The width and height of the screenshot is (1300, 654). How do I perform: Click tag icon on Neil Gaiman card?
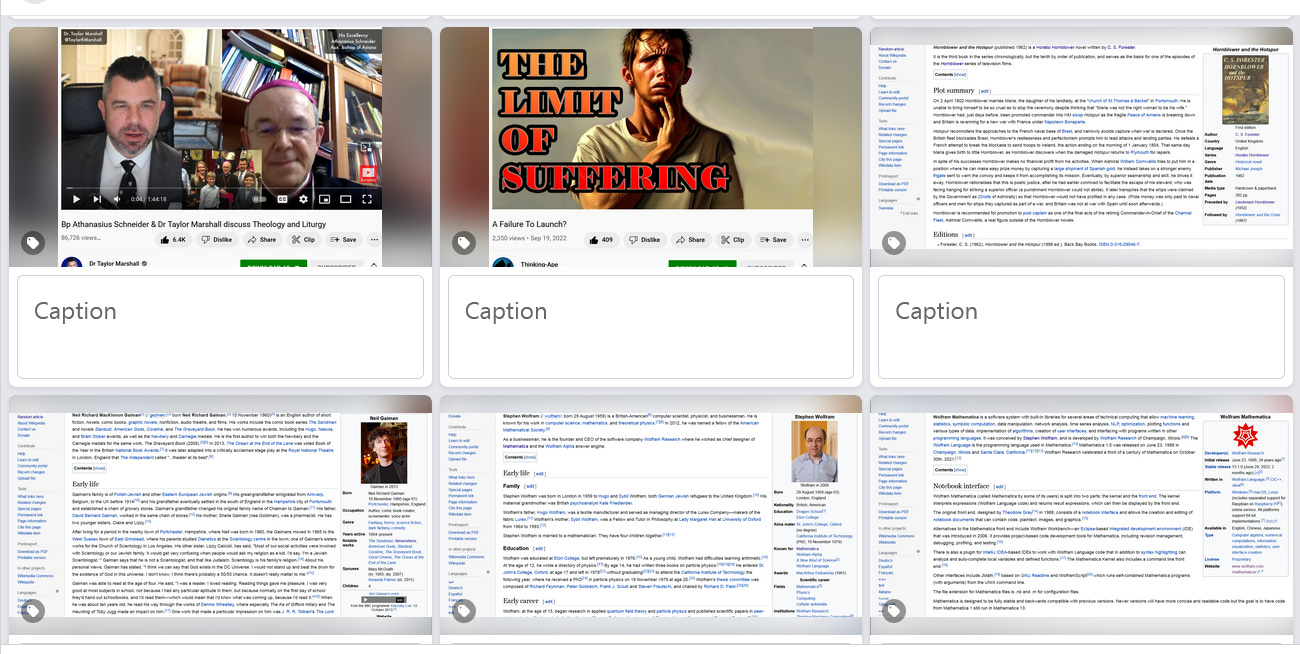[33, 610]
